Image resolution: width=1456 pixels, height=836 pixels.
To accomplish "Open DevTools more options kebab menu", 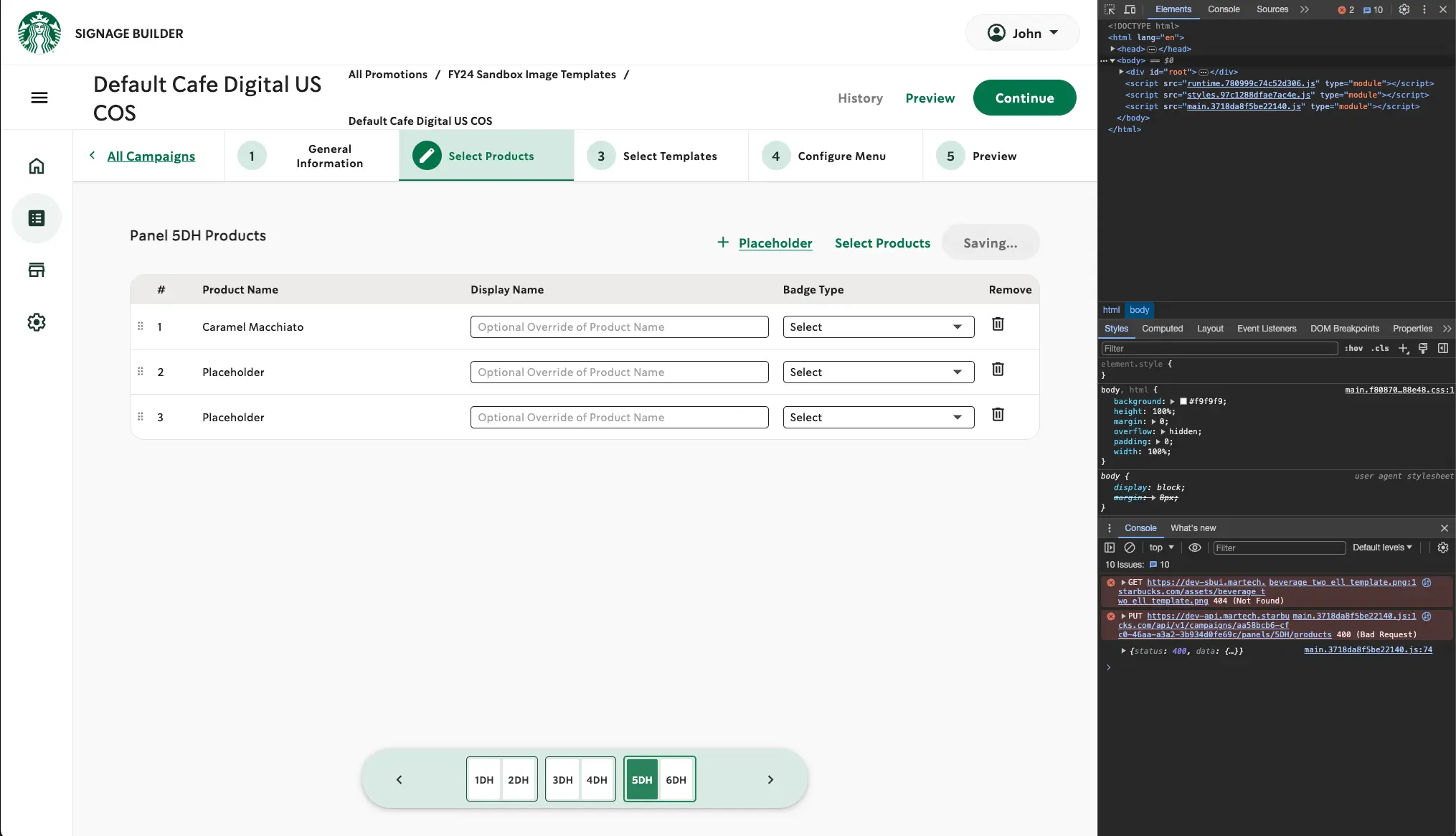I will (x=1424, y=9).
